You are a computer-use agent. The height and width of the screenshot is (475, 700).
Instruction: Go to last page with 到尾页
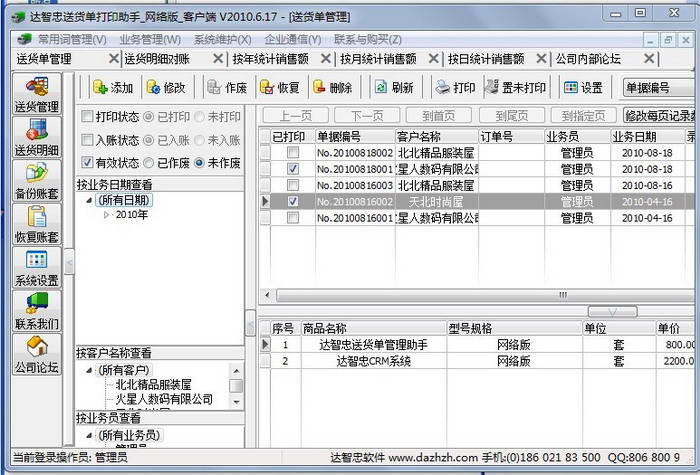pyautogui.click(x=512, y=116)
